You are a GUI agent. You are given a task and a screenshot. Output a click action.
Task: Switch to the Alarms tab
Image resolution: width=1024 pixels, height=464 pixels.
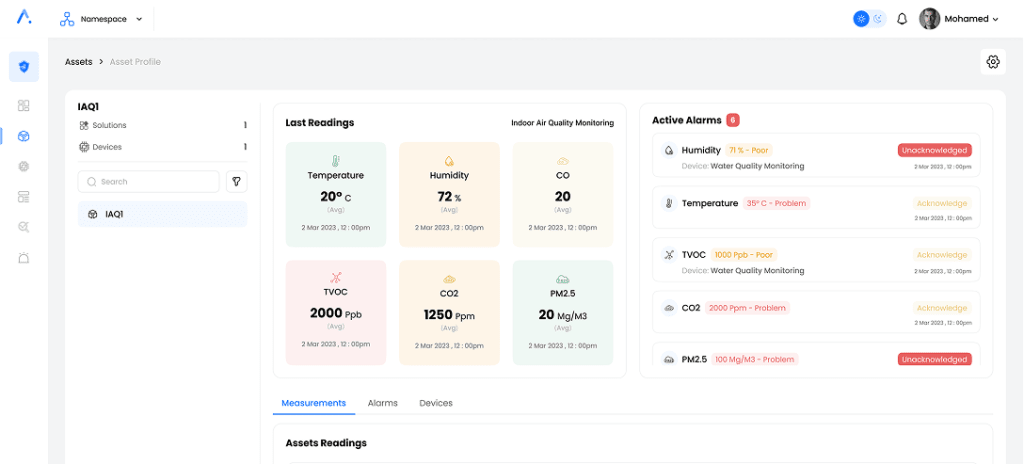[x=382, y=403]
